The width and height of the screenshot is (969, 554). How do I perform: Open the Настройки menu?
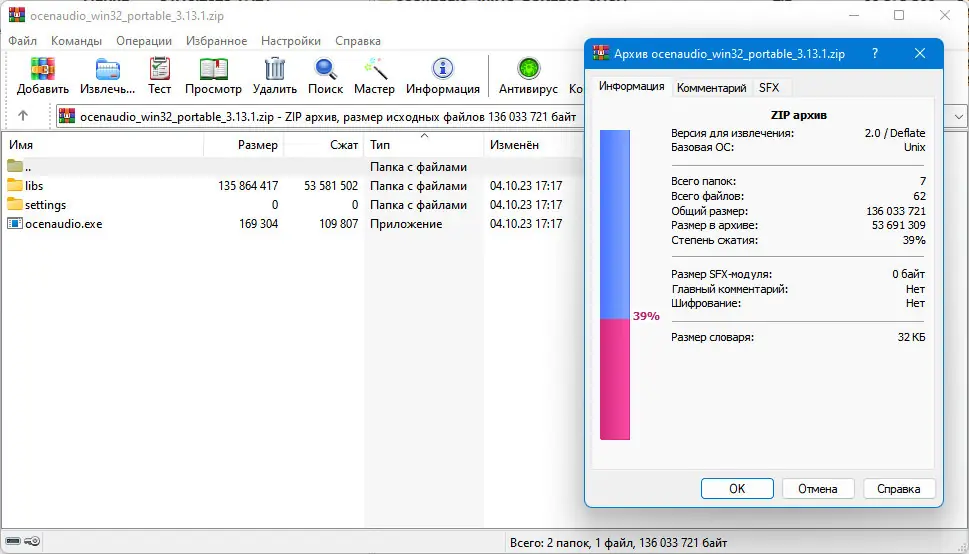(290, 41)
